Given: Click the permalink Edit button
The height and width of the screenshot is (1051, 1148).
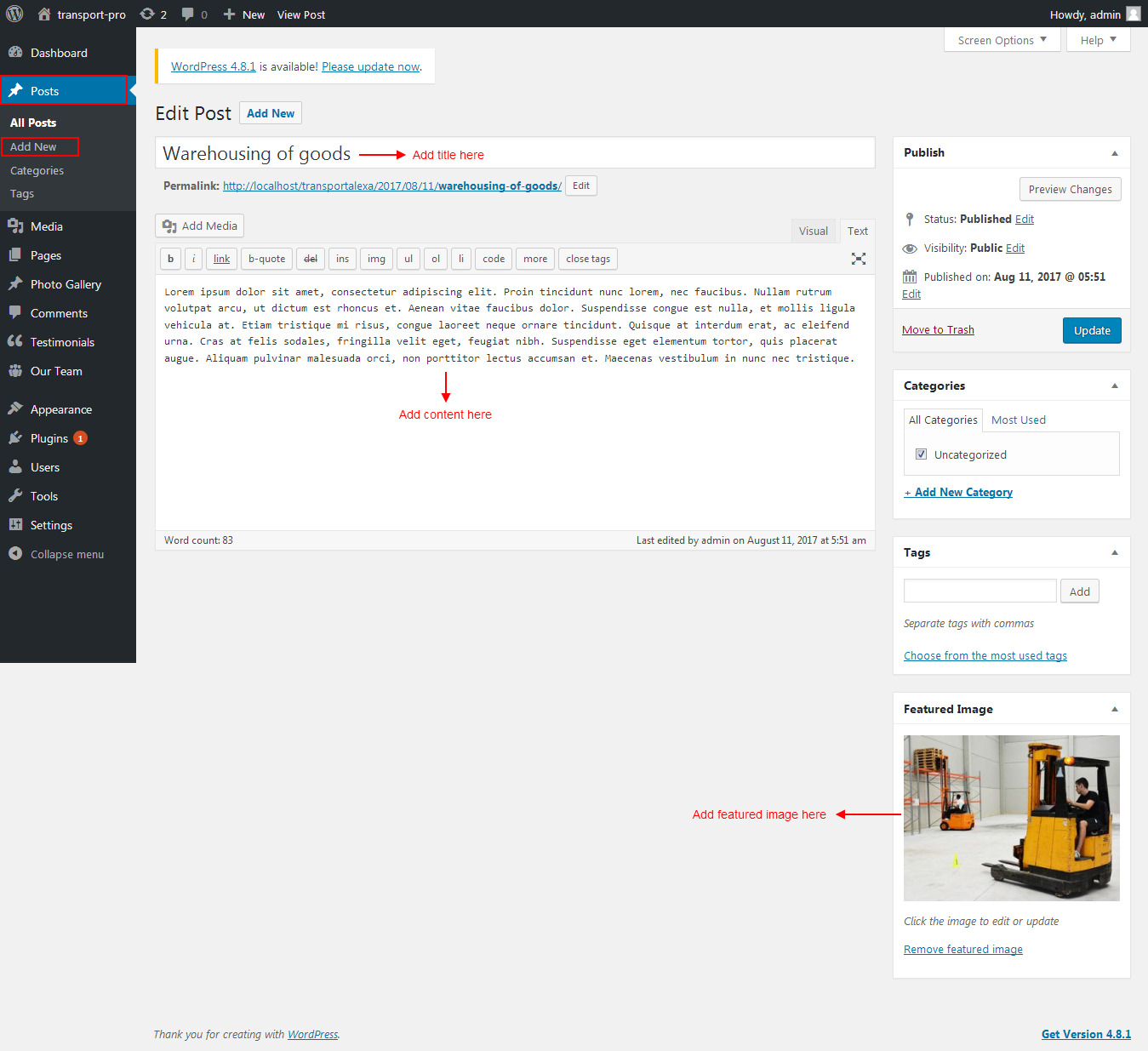Looking at the screenshot, I should pos(581,186).
